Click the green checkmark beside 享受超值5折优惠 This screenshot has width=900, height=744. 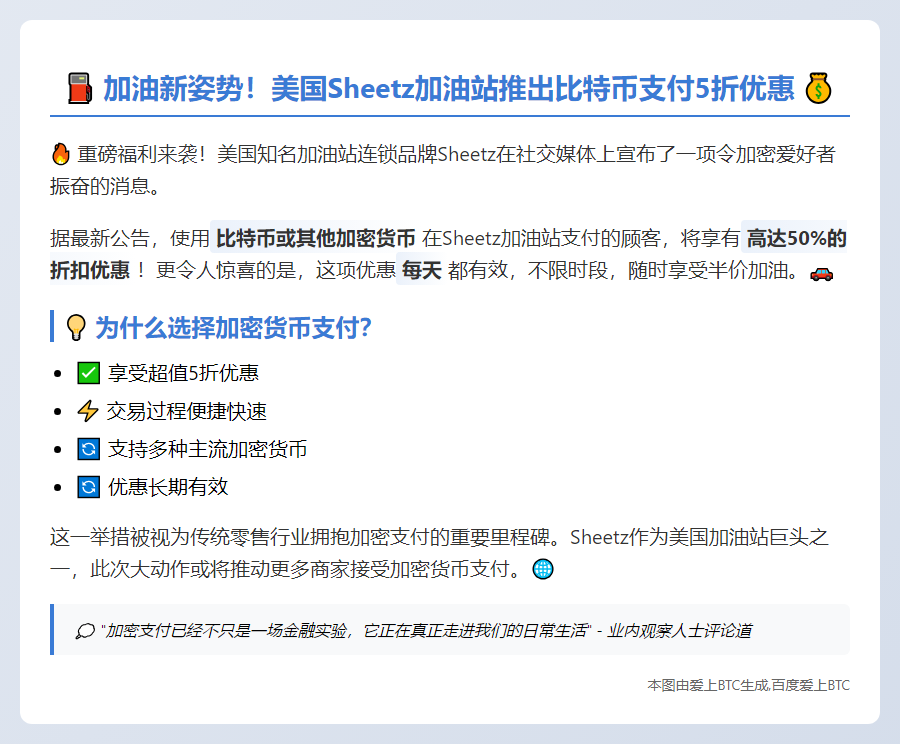88,373
